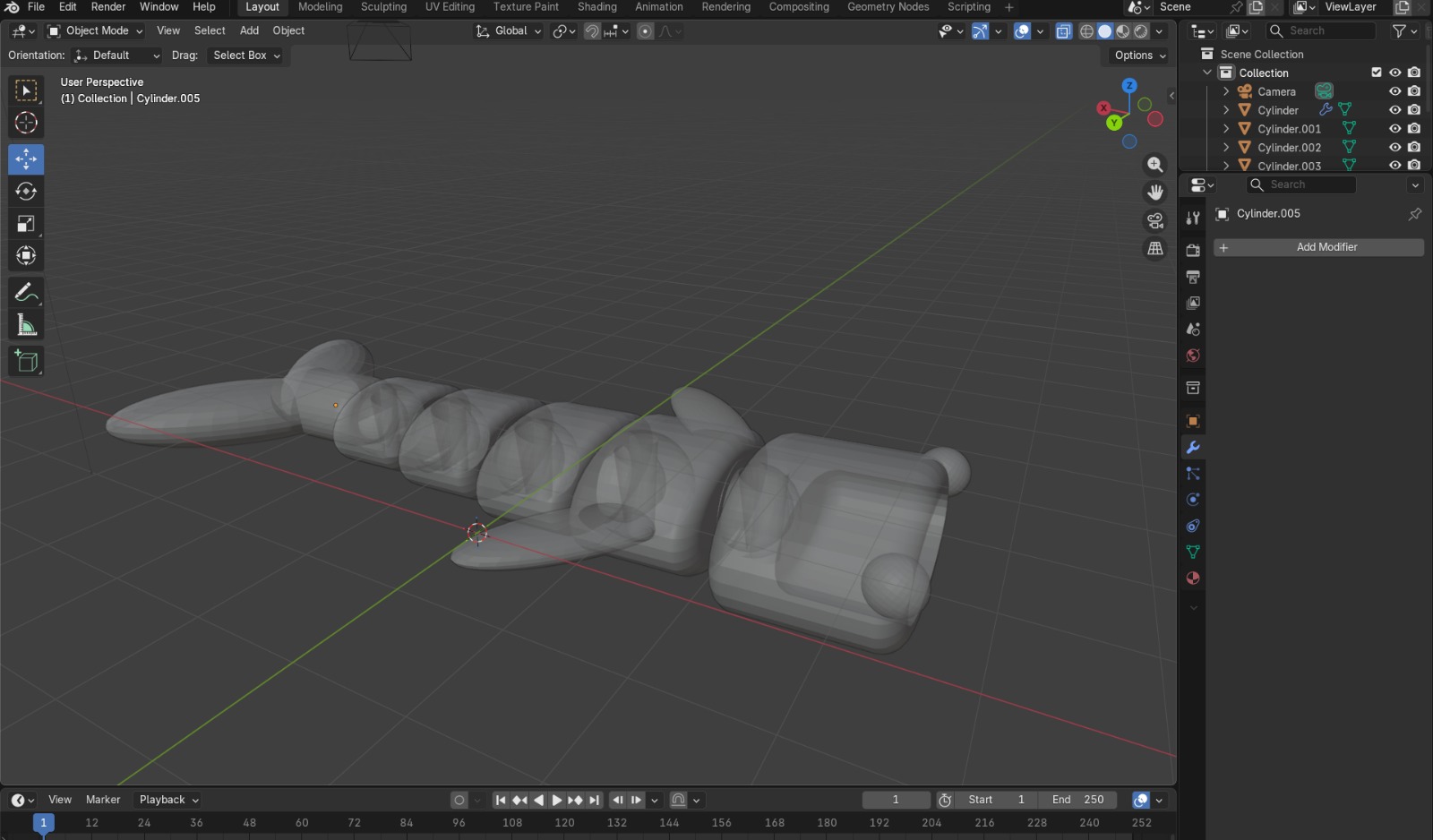Open the Render menu

point(108,7)
